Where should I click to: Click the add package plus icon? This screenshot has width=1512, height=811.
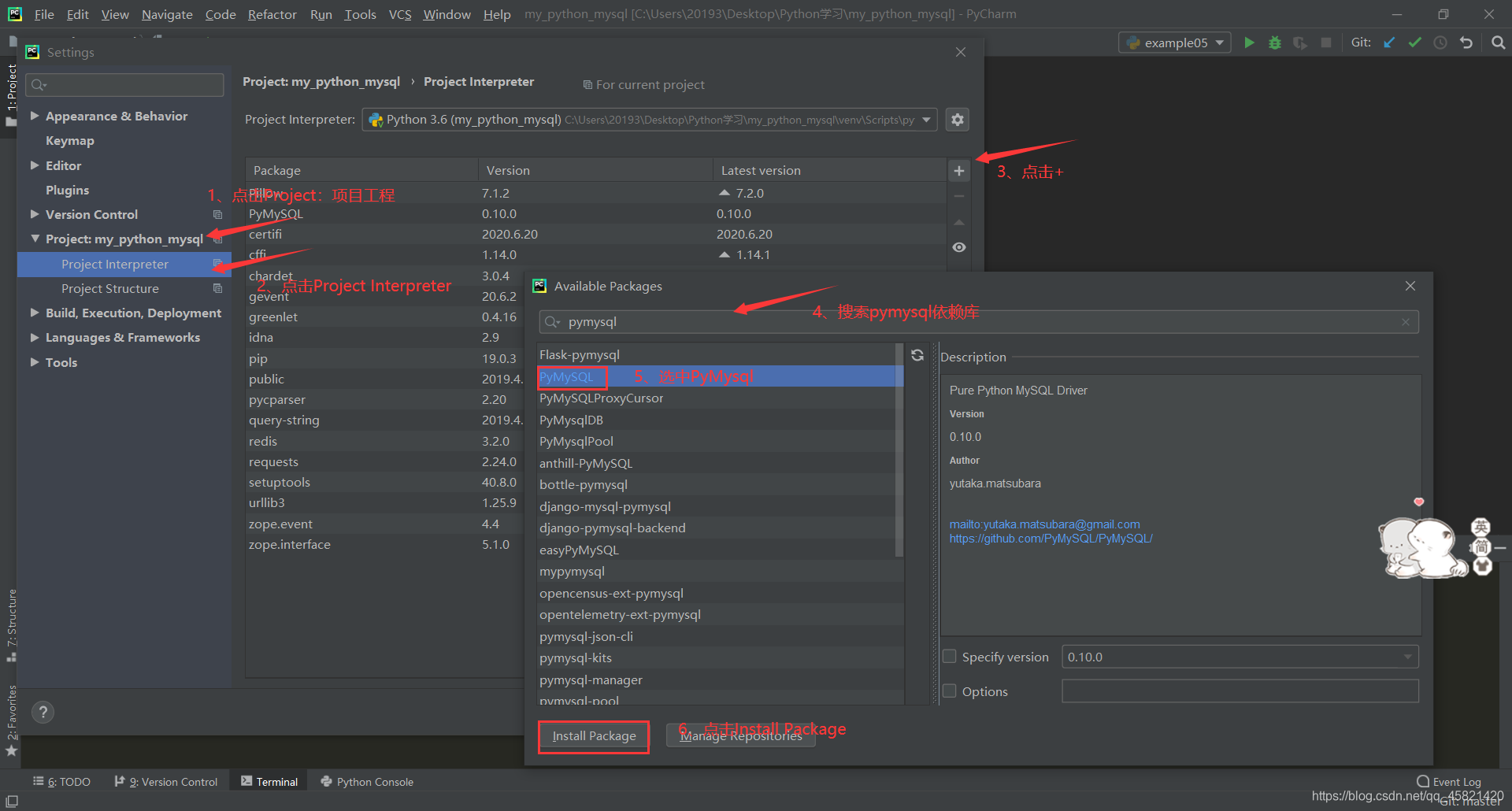point(958,170)
